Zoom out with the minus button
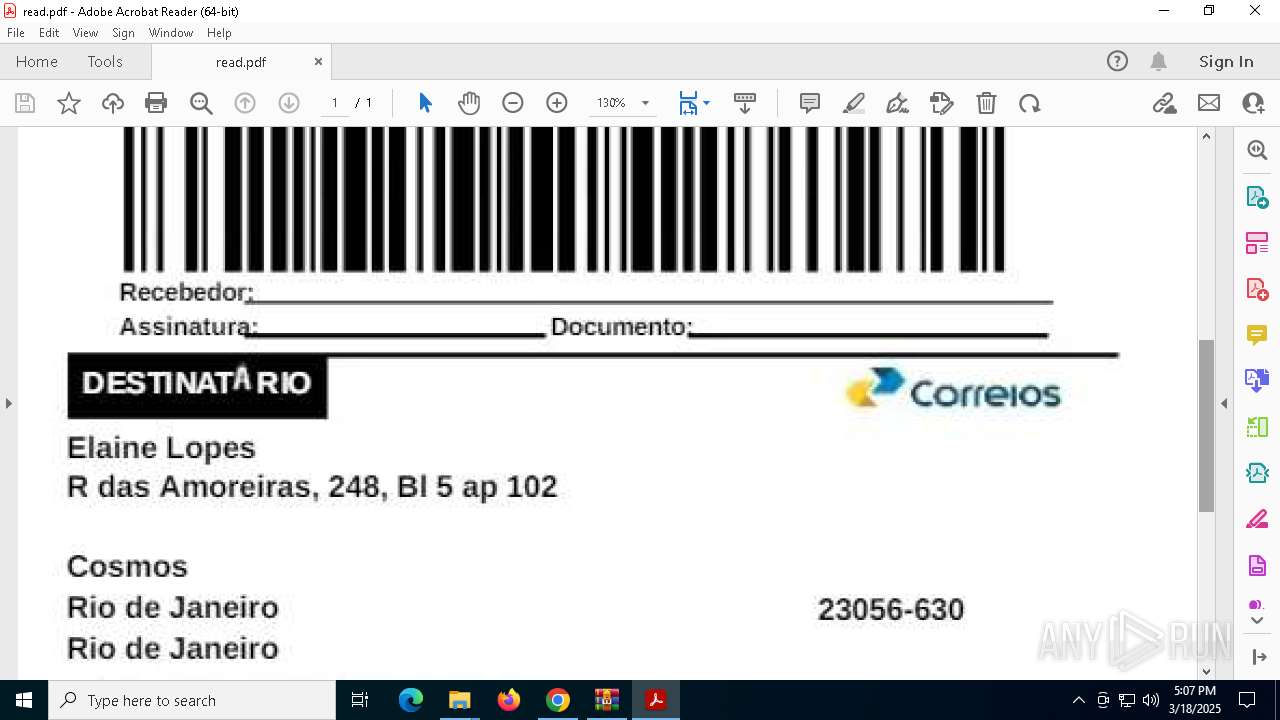The width and height of the screenshot is (1280, 720). [x=513, y=103]
